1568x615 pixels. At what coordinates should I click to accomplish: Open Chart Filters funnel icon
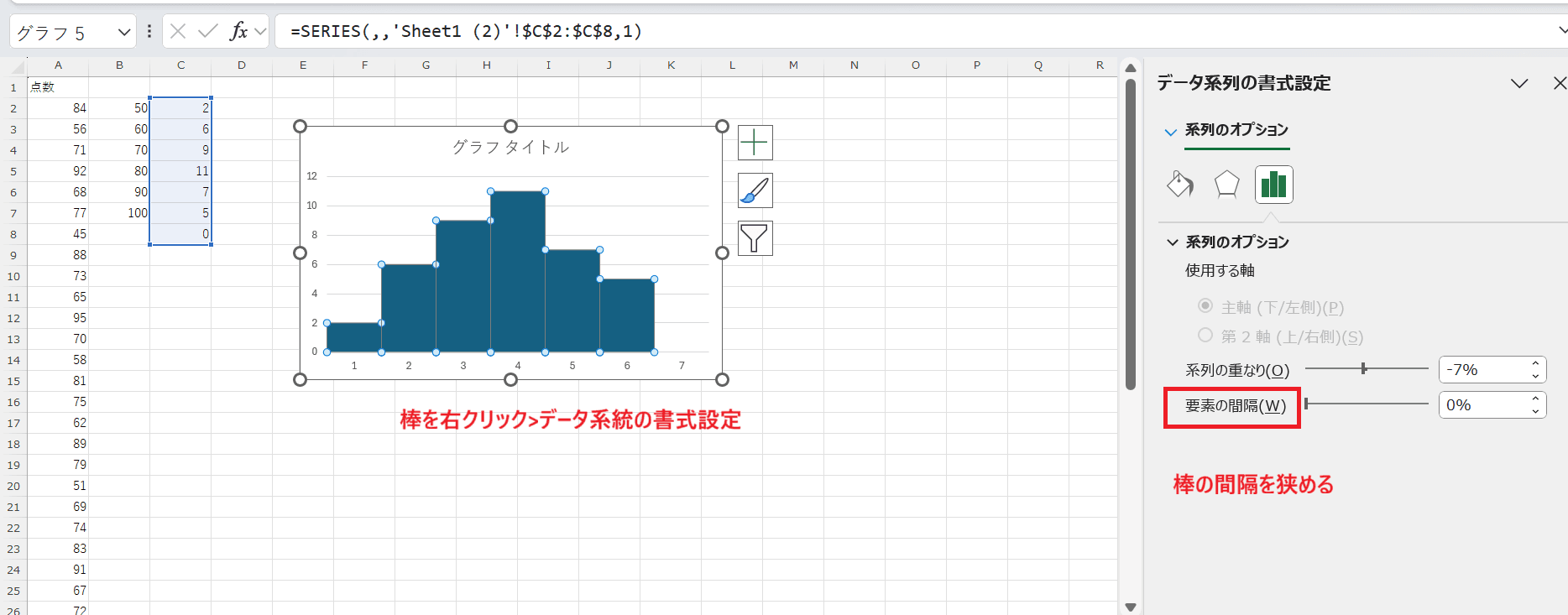click(755, 239)
